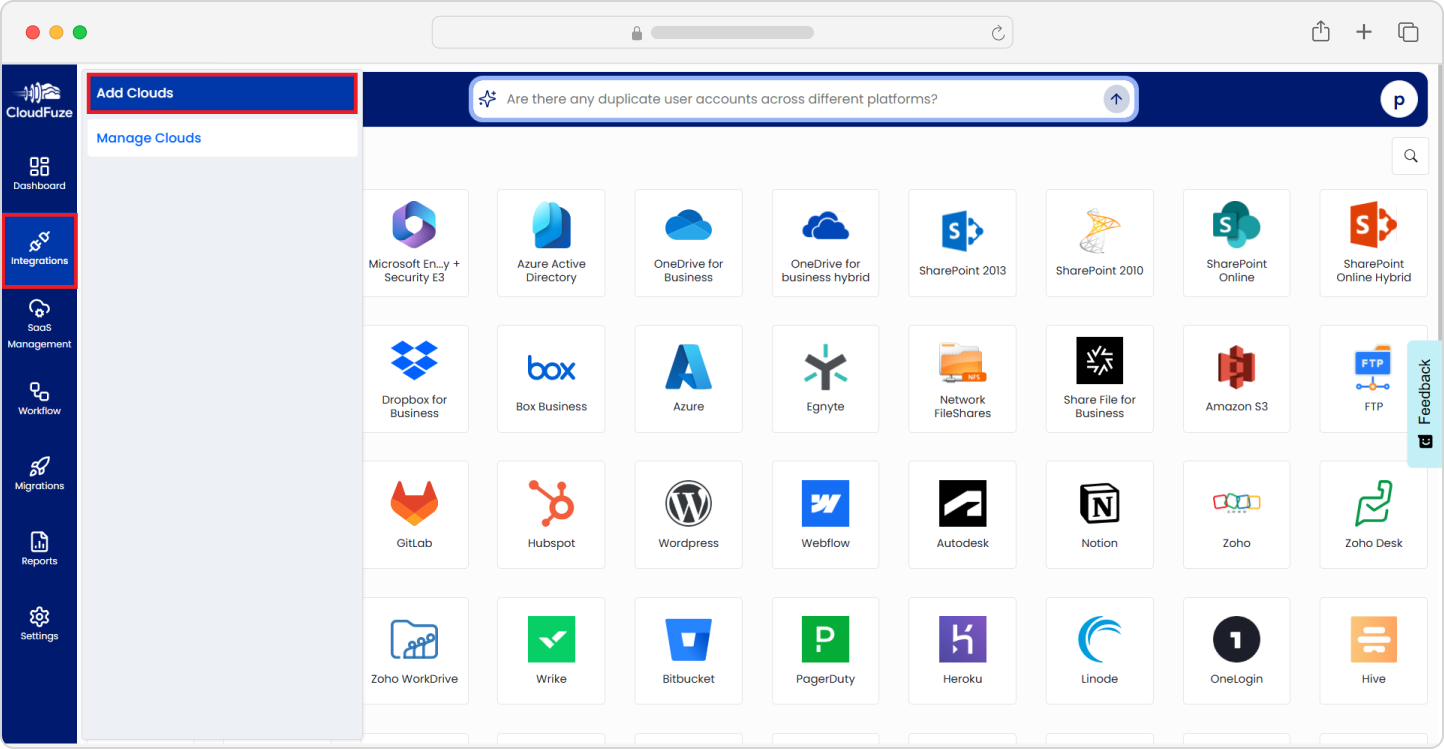Click the AI sparkle icon in search bar

coord(487,99)
